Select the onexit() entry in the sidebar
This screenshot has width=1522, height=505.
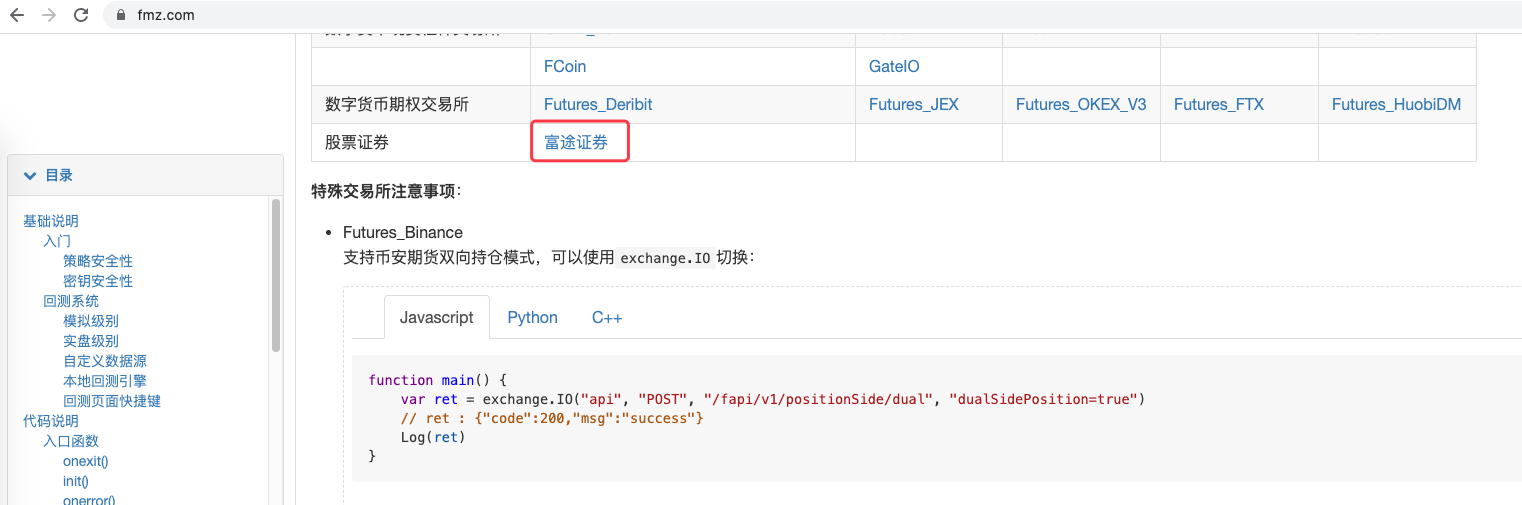click(x=85, y=461)
